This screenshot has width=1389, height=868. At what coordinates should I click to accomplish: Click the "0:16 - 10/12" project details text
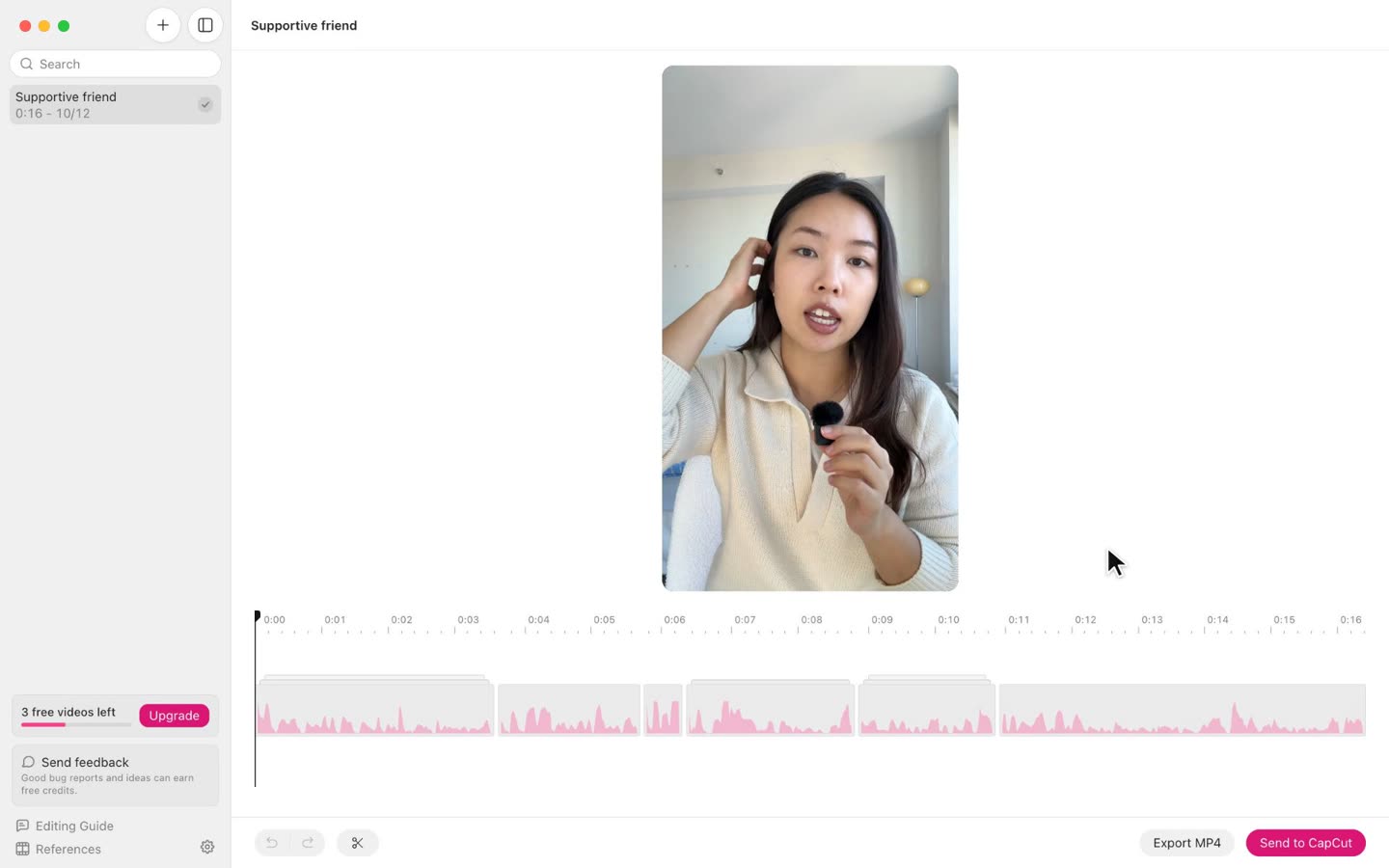53,113
